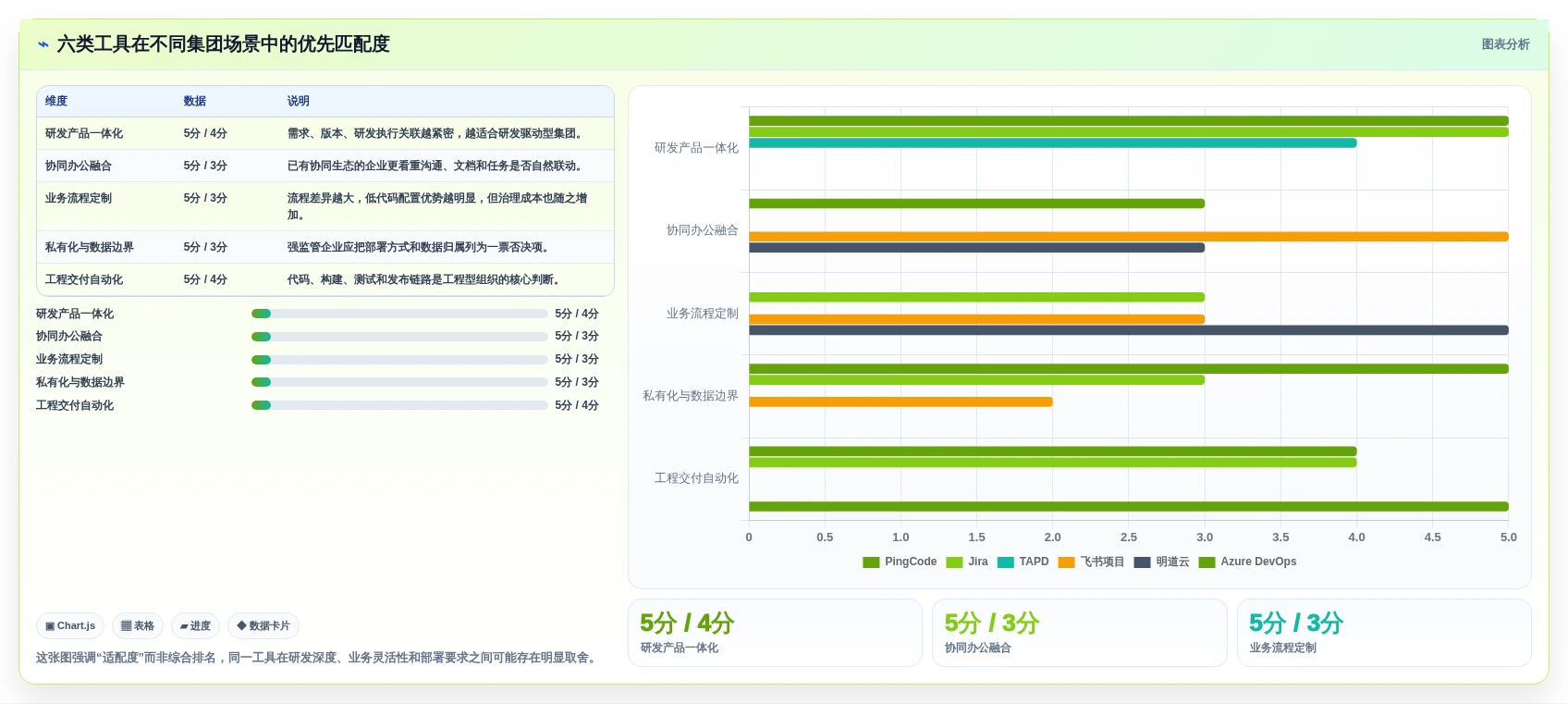Click the bottom Azure DevOps bar in 工程交付自动化
Screen dimensions: 1568x704
(x=1128, y=506)
